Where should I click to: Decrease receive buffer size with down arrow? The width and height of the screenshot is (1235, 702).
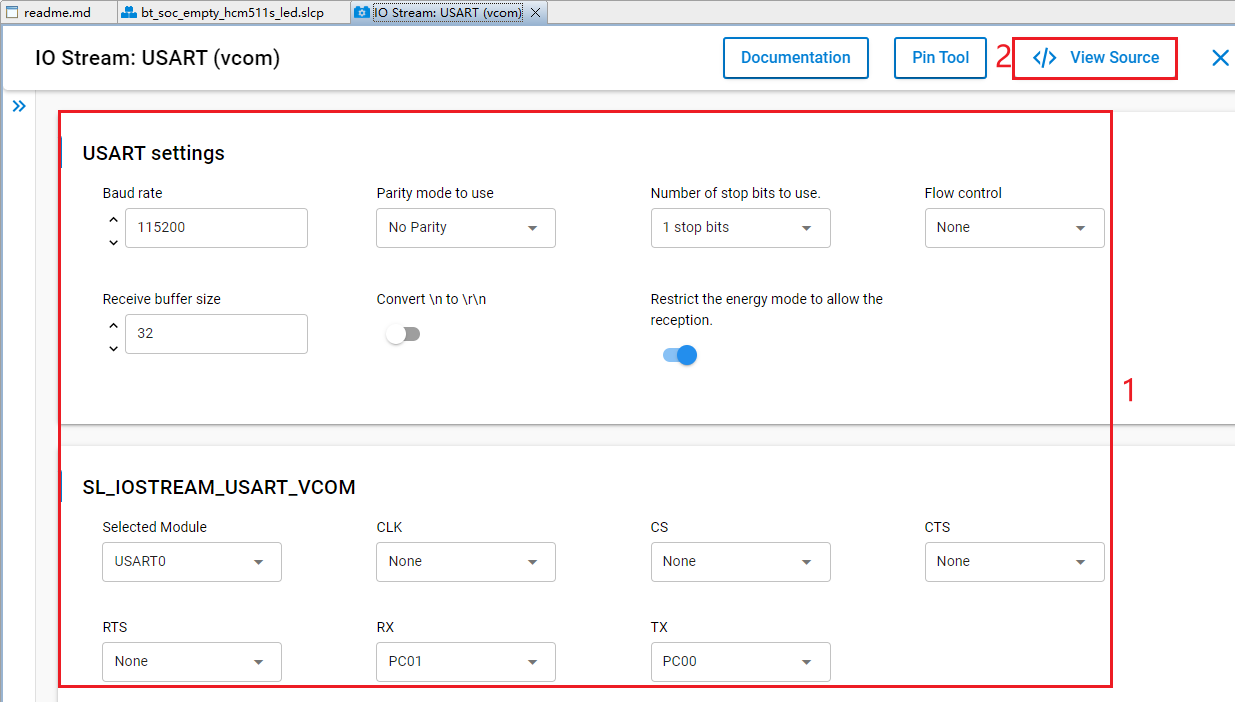[113, 347]
